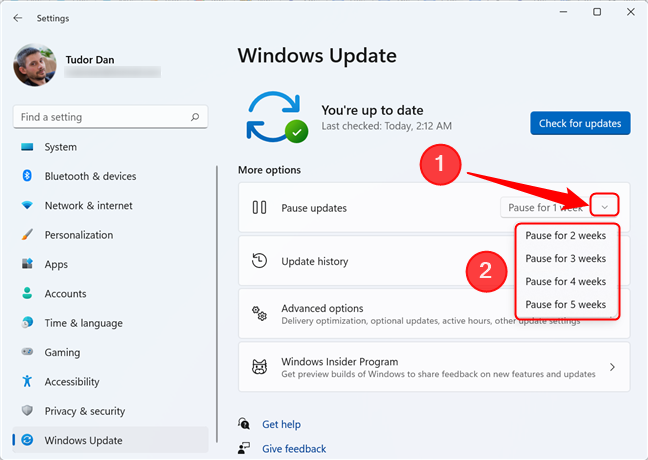
Task: Click the Accessibility figure icon
Action: click(x=27, y=381)
